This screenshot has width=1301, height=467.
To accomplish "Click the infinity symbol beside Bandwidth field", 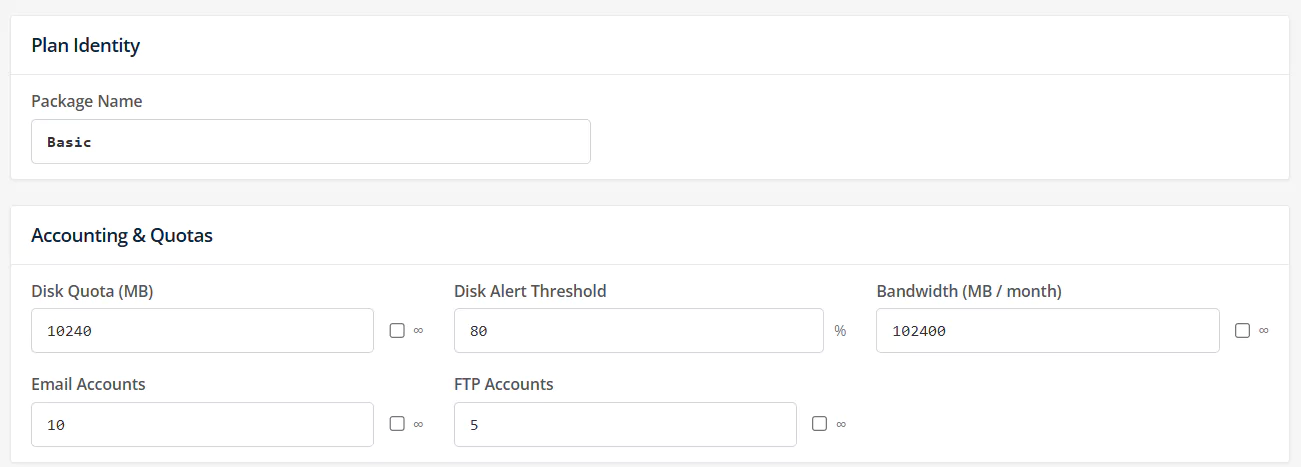I will click(1264, 331).
